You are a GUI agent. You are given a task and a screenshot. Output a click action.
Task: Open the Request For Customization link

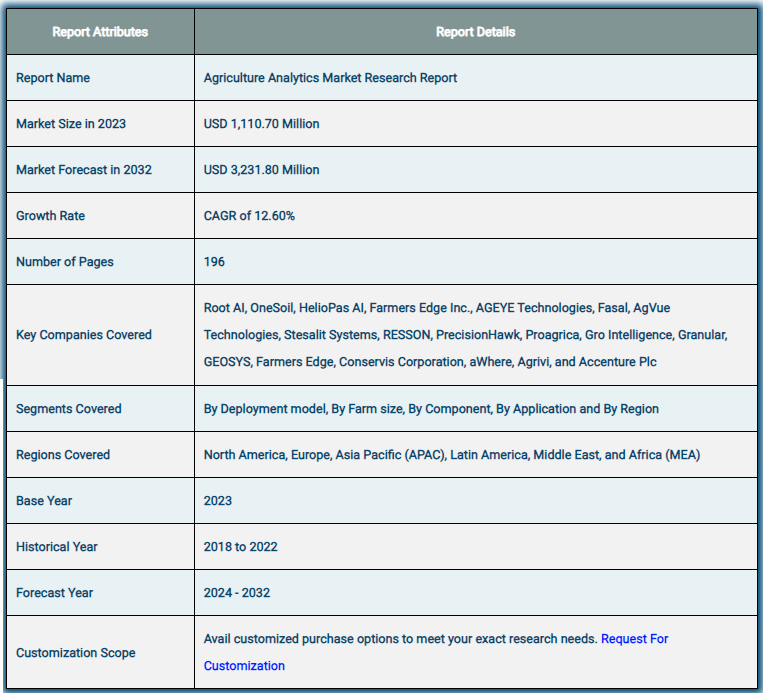point(634,638)
